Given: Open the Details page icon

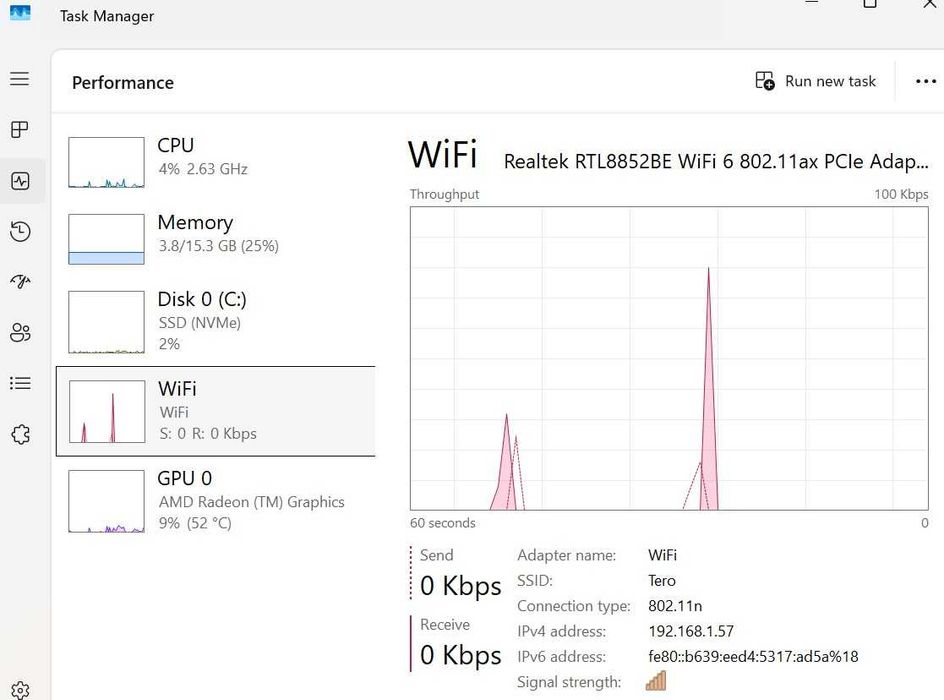Looking at the screenshot, I should pyautogui.click(x=20, y=383).
